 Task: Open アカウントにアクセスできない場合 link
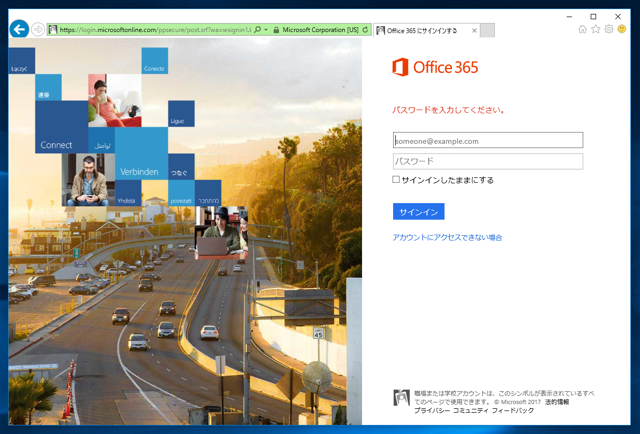point(447,238)
